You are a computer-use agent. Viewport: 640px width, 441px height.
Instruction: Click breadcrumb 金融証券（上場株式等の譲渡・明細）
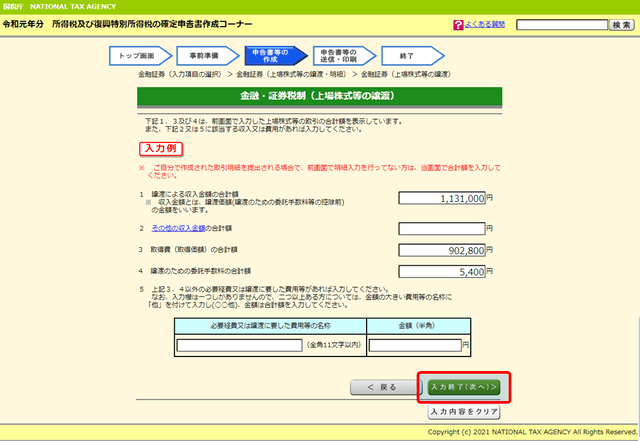(x=291, y=74)
